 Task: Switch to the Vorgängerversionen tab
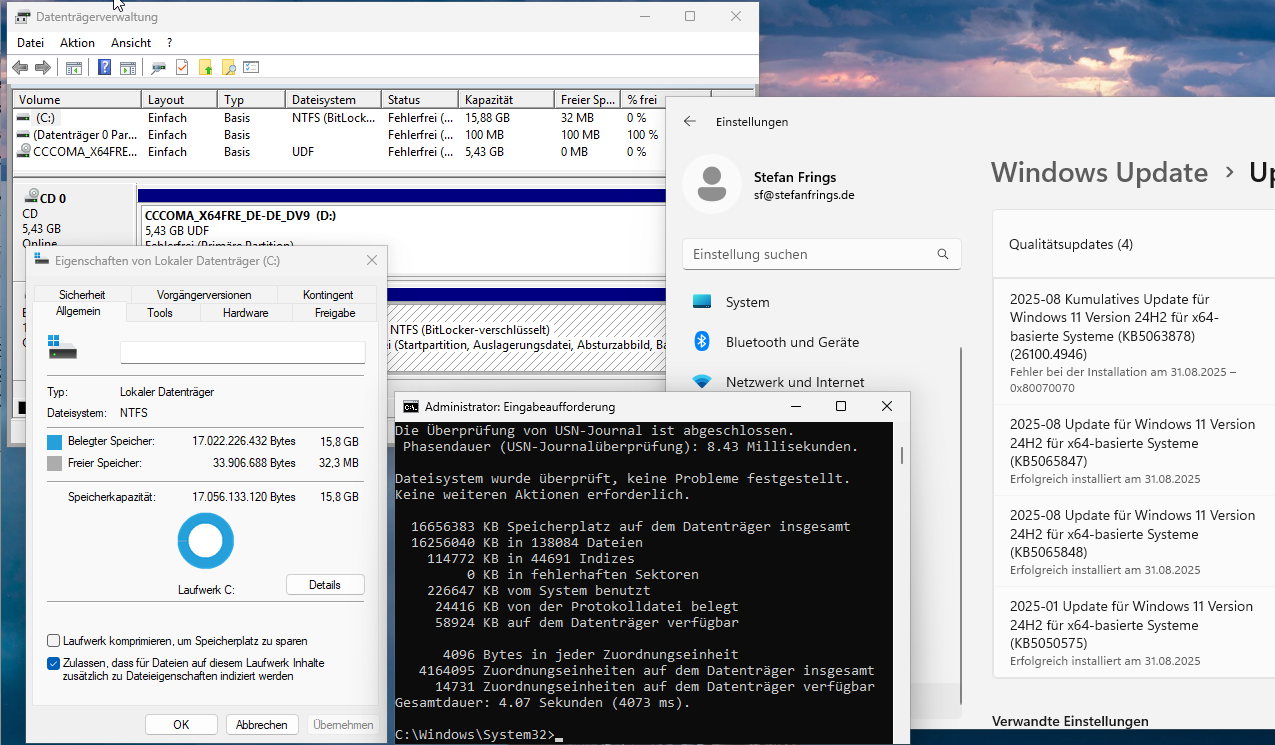(x=204, y=295)
